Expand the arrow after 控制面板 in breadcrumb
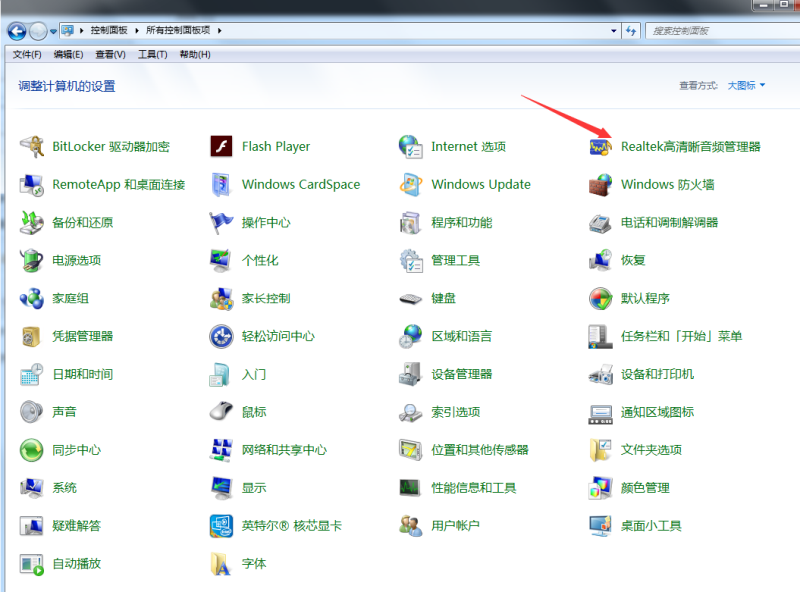 (x=137, y=31)
